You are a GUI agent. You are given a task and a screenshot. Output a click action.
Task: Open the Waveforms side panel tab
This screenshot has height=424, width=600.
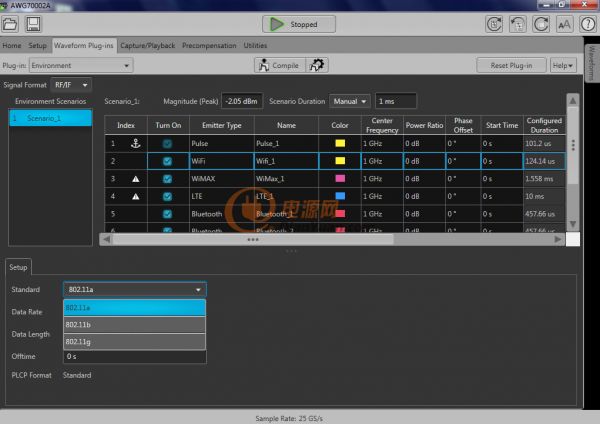point(592,63)
